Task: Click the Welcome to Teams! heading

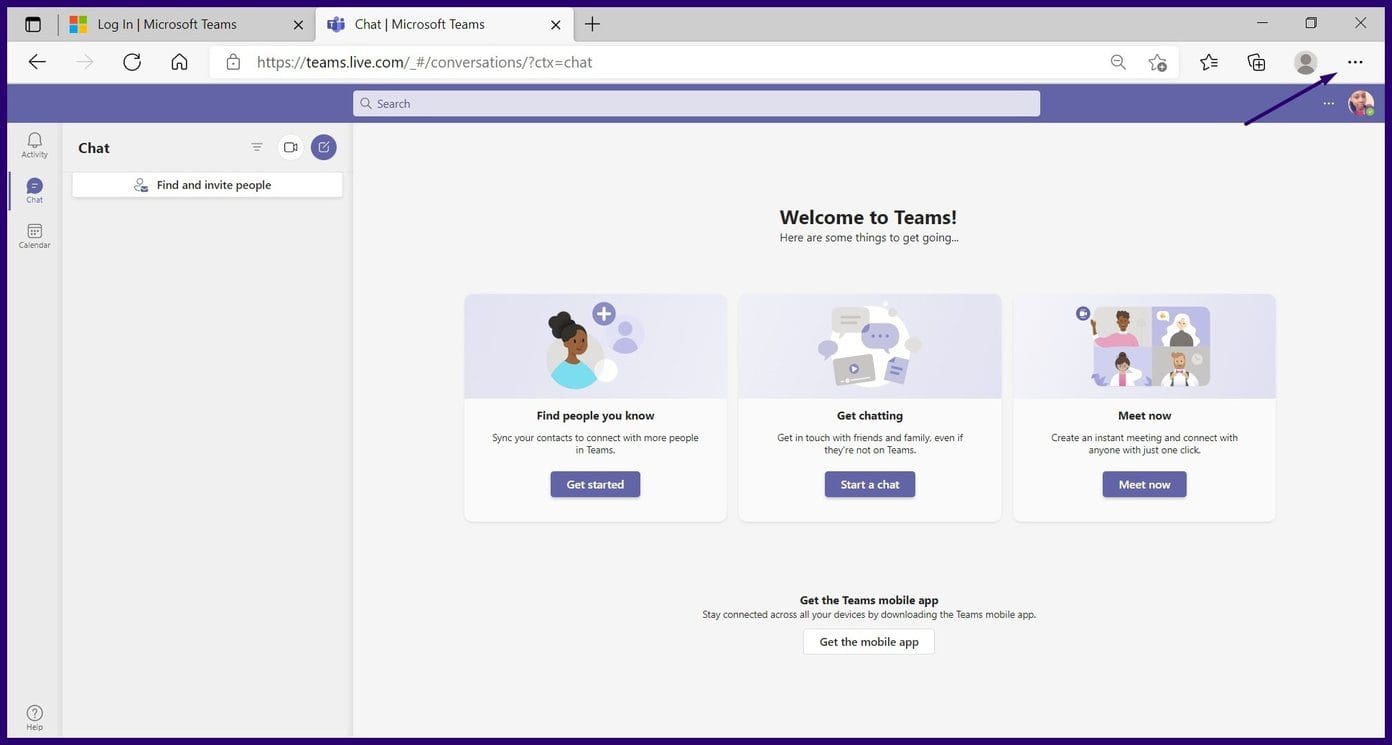Action: [x=868, y=217]
